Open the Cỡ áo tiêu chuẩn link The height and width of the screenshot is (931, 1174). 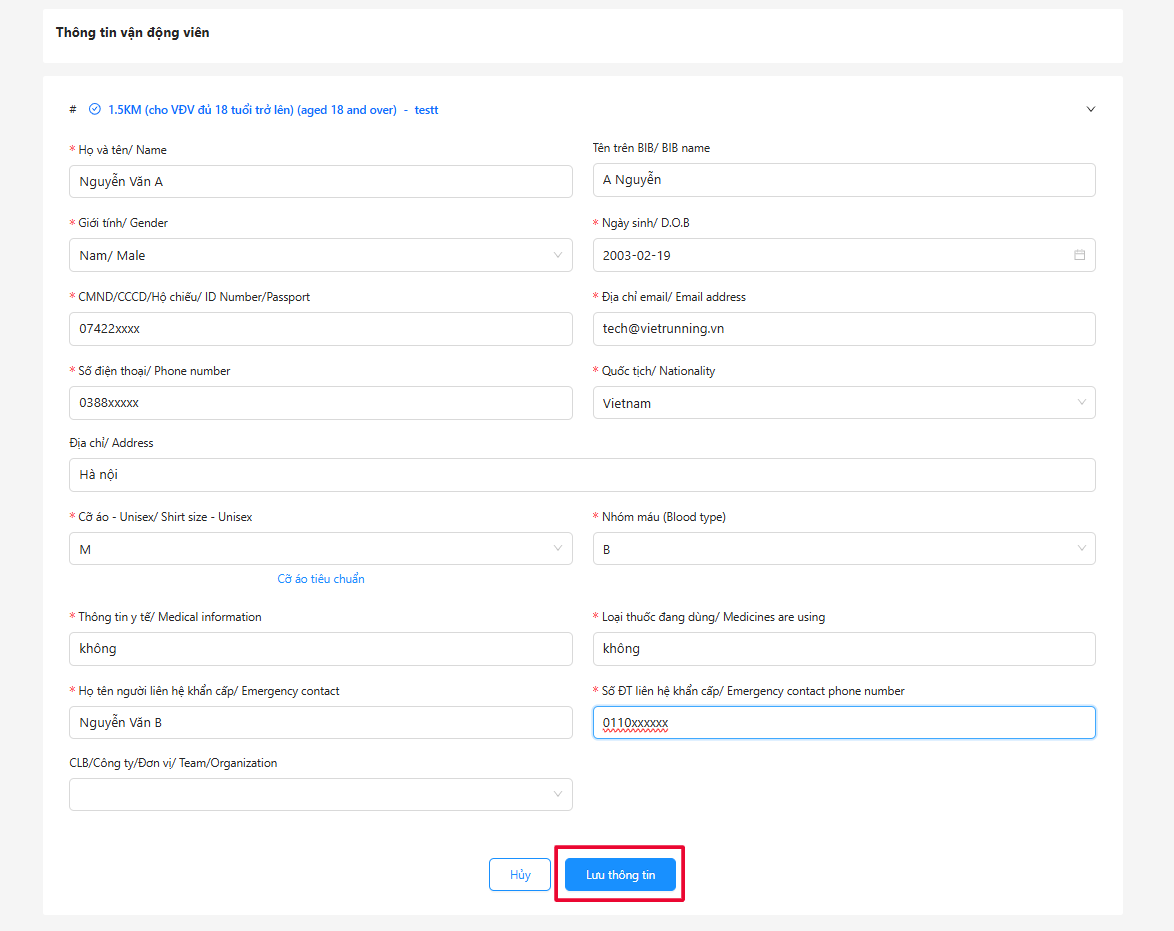point(321,579)
